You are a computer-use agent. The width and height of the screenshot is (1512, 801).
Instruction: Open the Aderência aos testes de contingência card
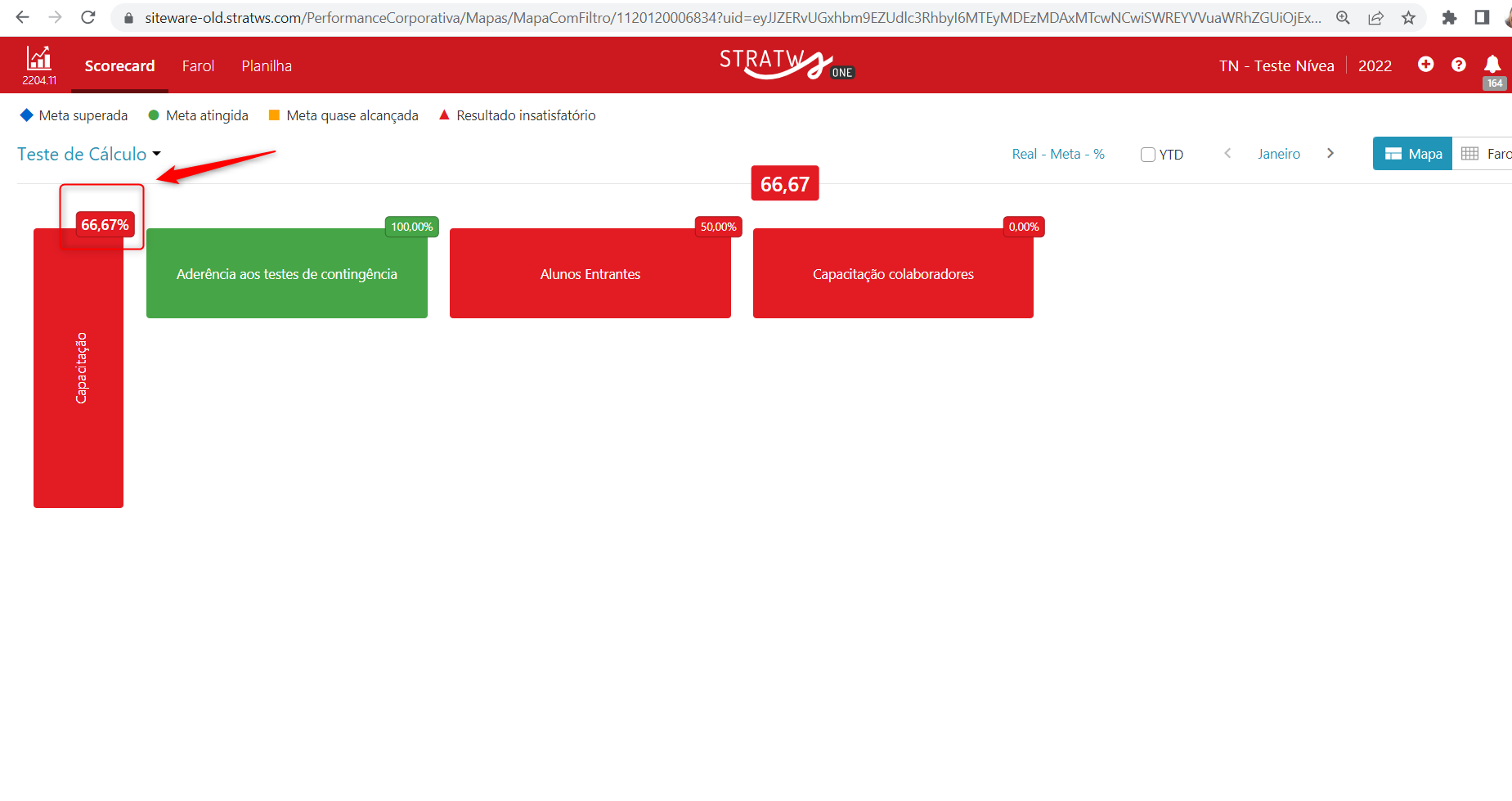coord(287,273)
